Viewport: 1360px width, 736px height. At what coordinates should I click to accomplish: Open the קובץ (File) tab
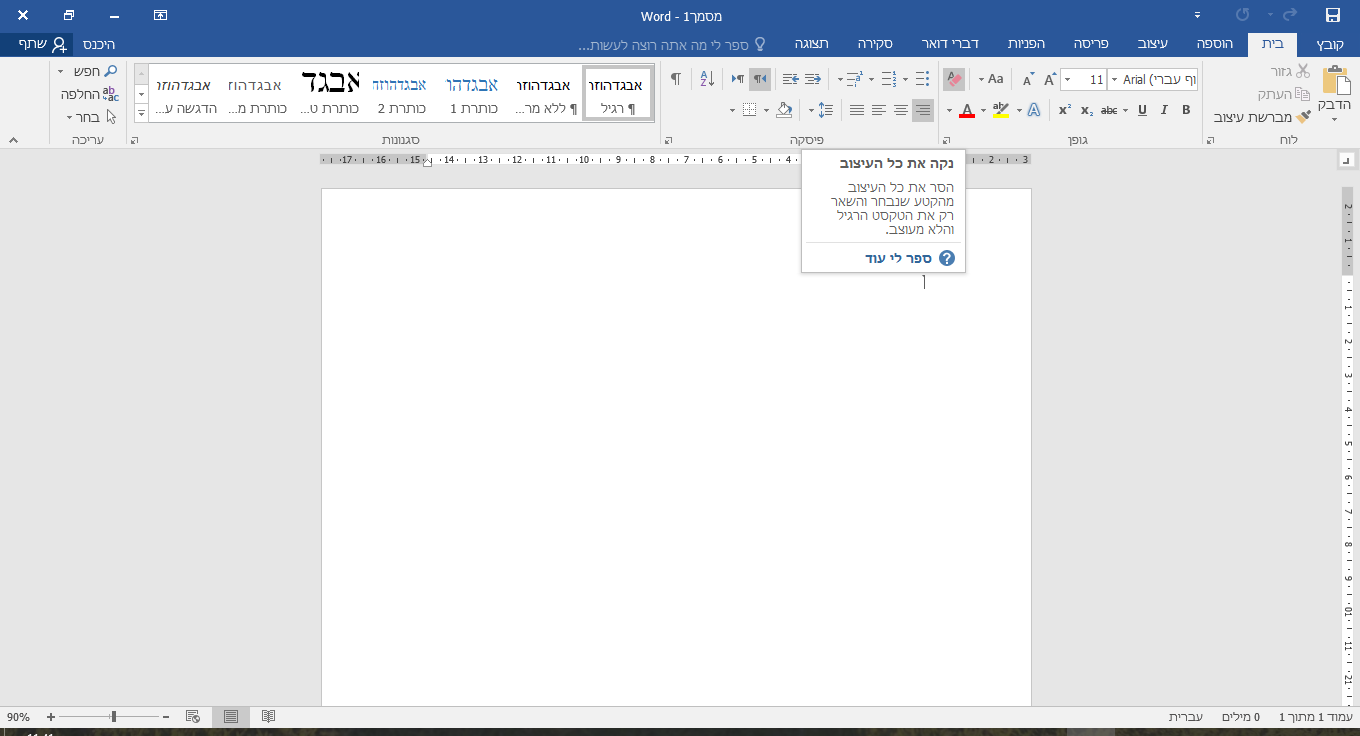click(1330, 44)
